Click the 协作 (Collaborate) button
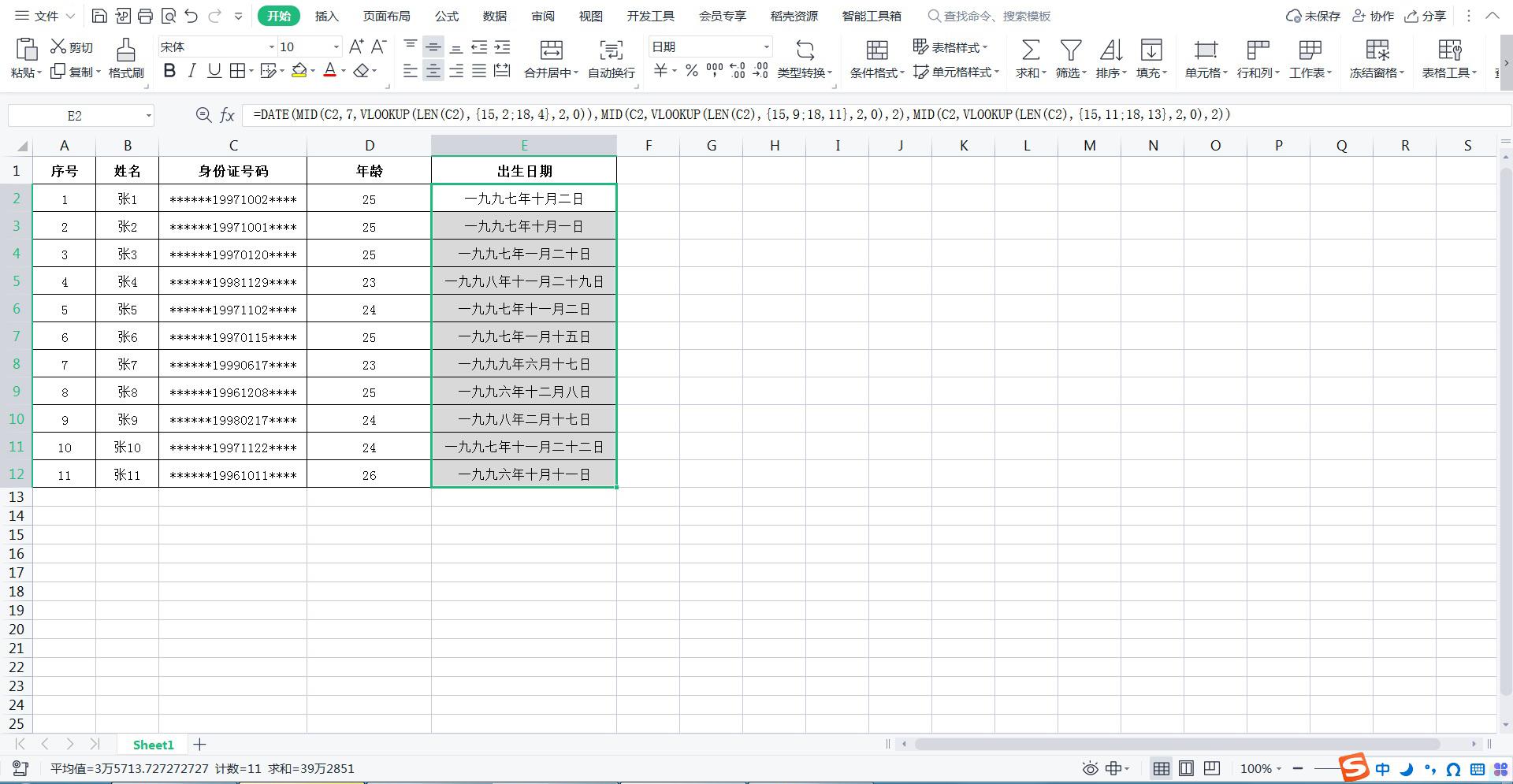The height and width of the screenshot is (784, 1513). point(1373,16)
